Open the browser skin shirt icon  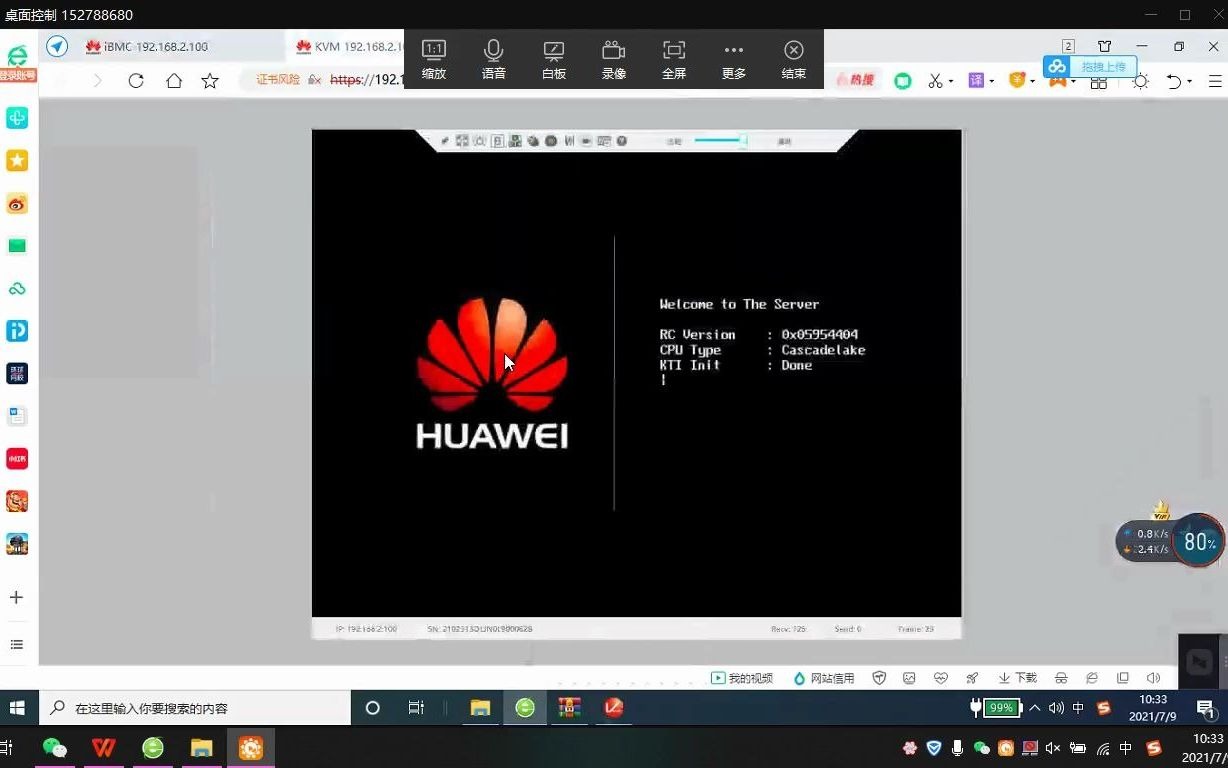point(1105,46)
